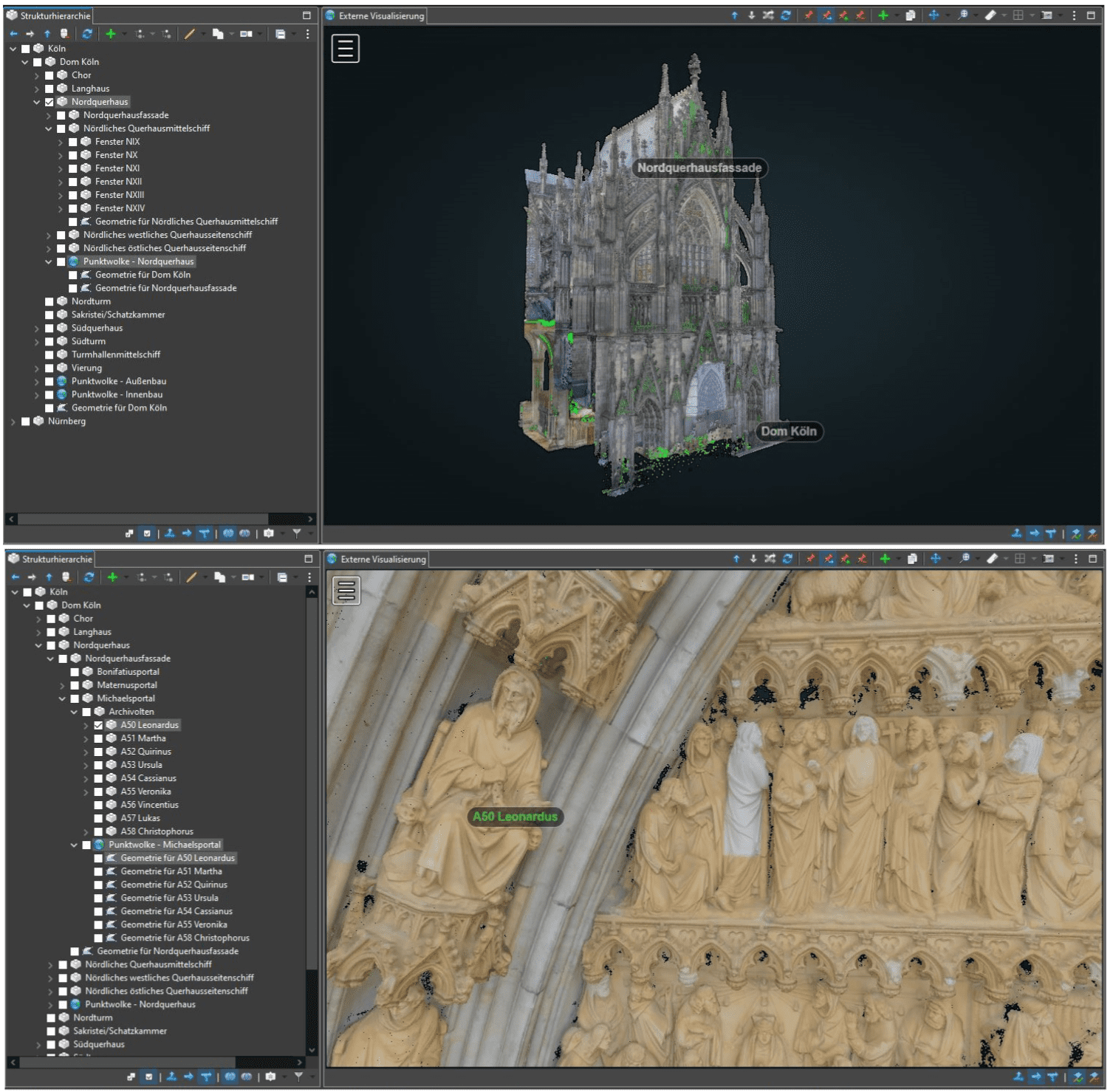The height and width of the screenshot is (1092, 1113).
Task: Check Geometrie für A52 Quirinus checkbox
Action: [98, 885]
